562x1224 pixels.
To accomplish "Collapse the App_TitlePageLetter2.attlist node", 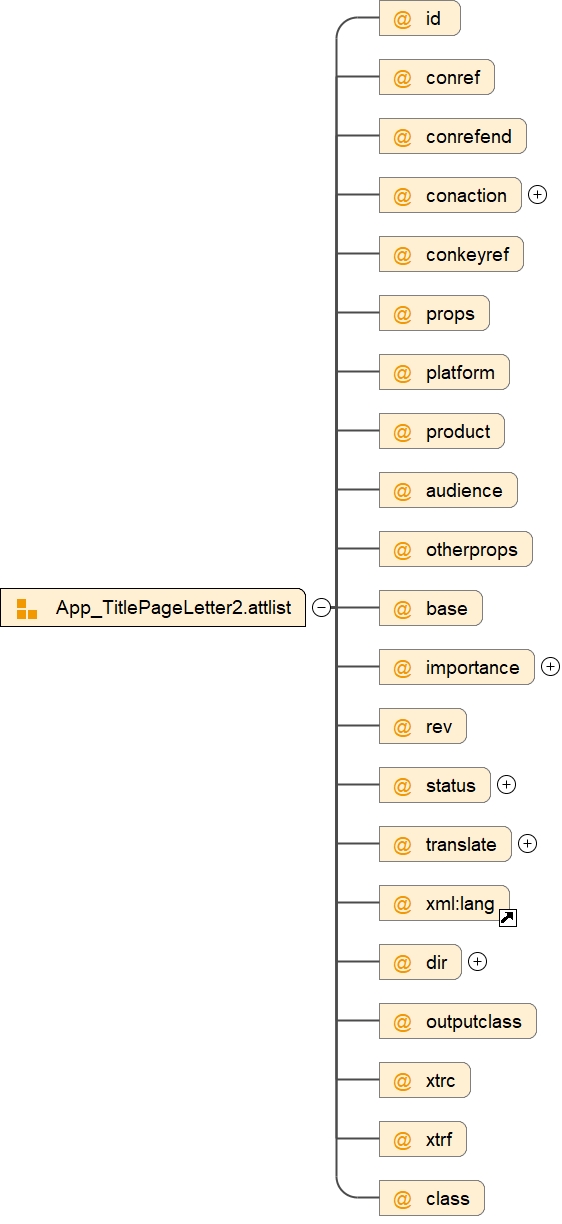I will [x=322, y=608].
